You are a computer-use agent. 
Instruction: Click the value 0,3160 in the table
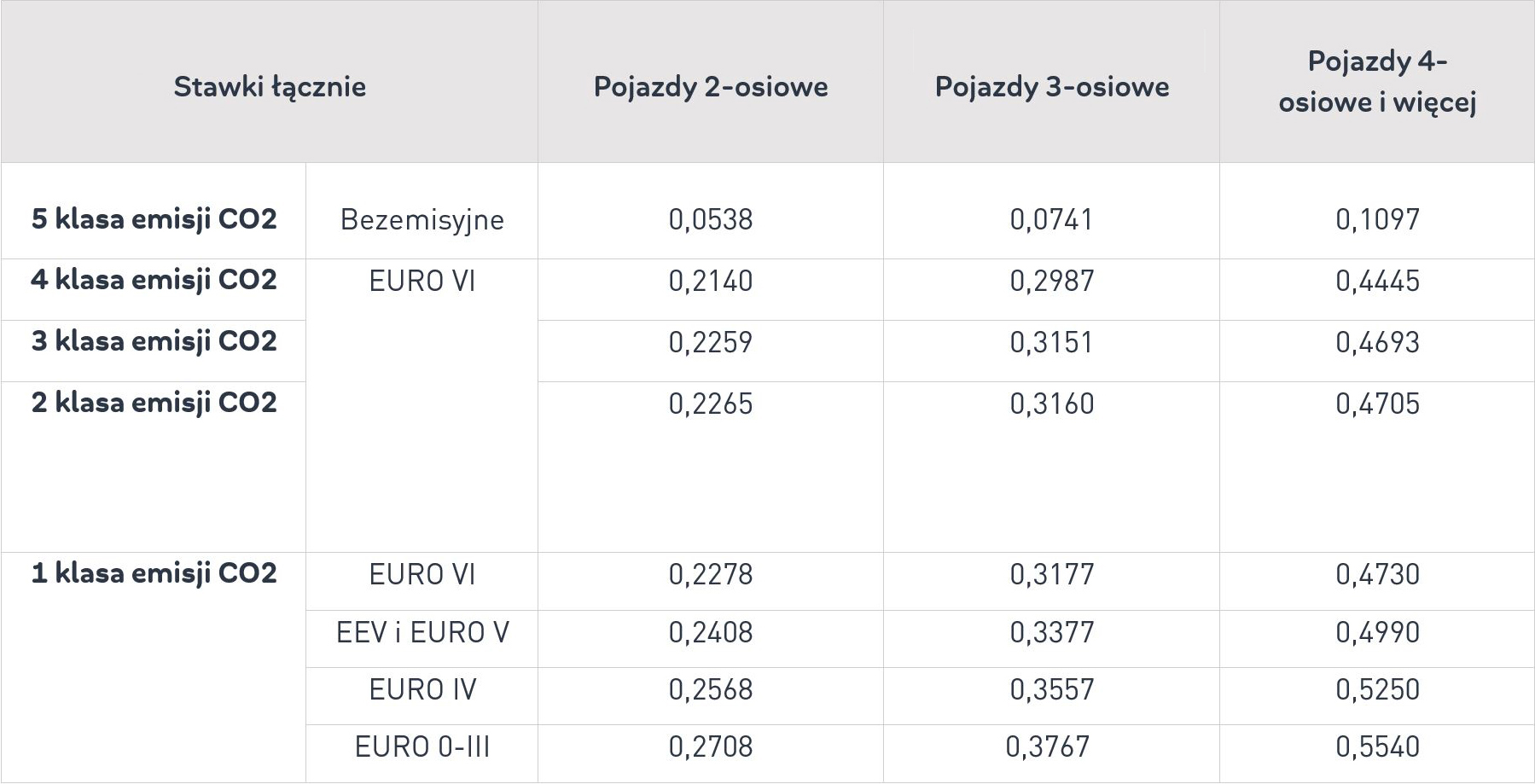(x=1052, y=404)
